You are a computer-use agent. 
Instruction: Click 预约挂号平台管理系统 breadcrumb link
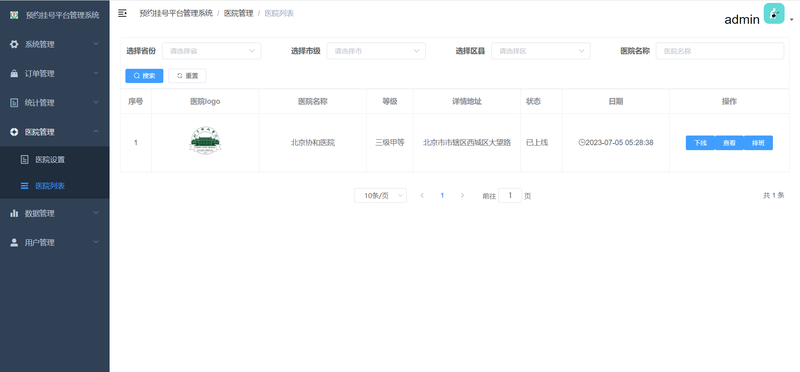tap(176, 13)
